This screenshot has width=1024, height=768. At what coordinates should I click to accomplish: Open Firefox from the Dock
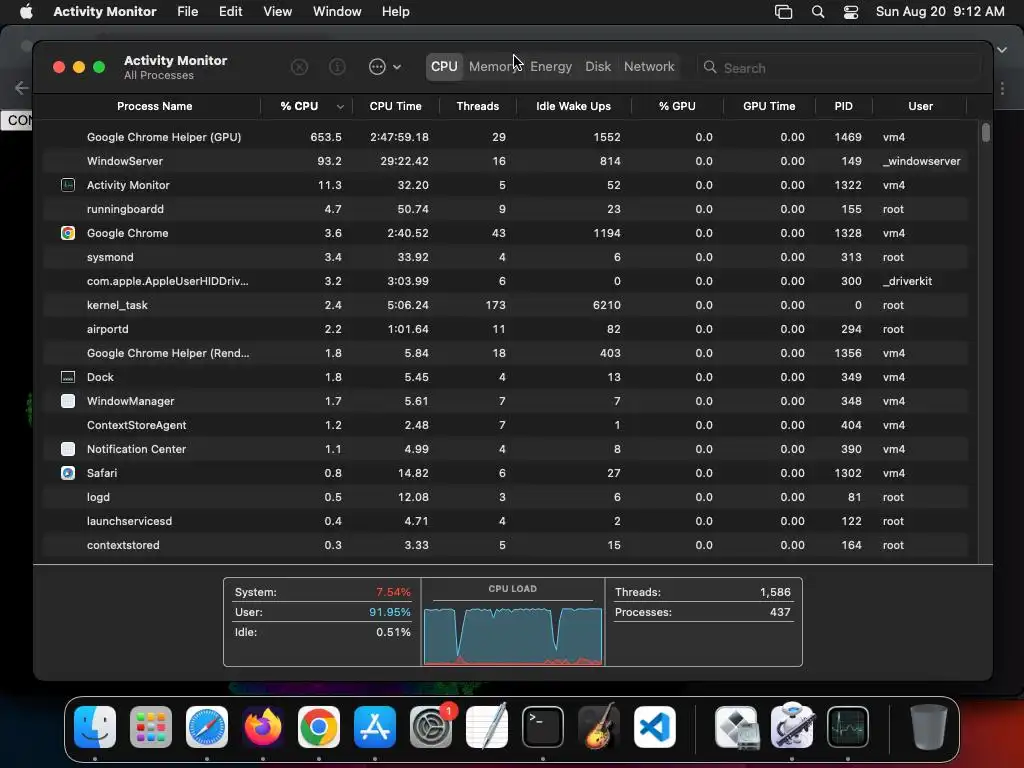point(263,727)
